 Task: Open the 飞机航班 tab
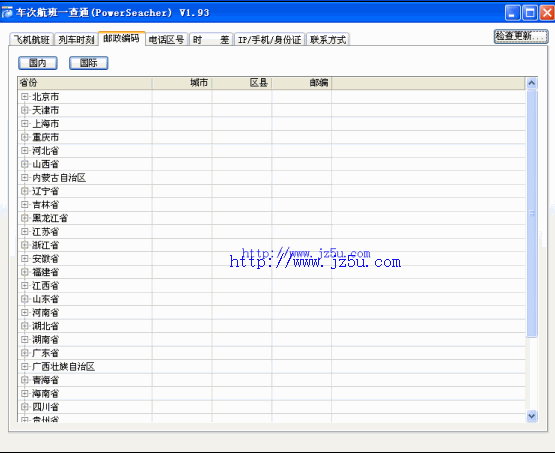click(32, 39)
